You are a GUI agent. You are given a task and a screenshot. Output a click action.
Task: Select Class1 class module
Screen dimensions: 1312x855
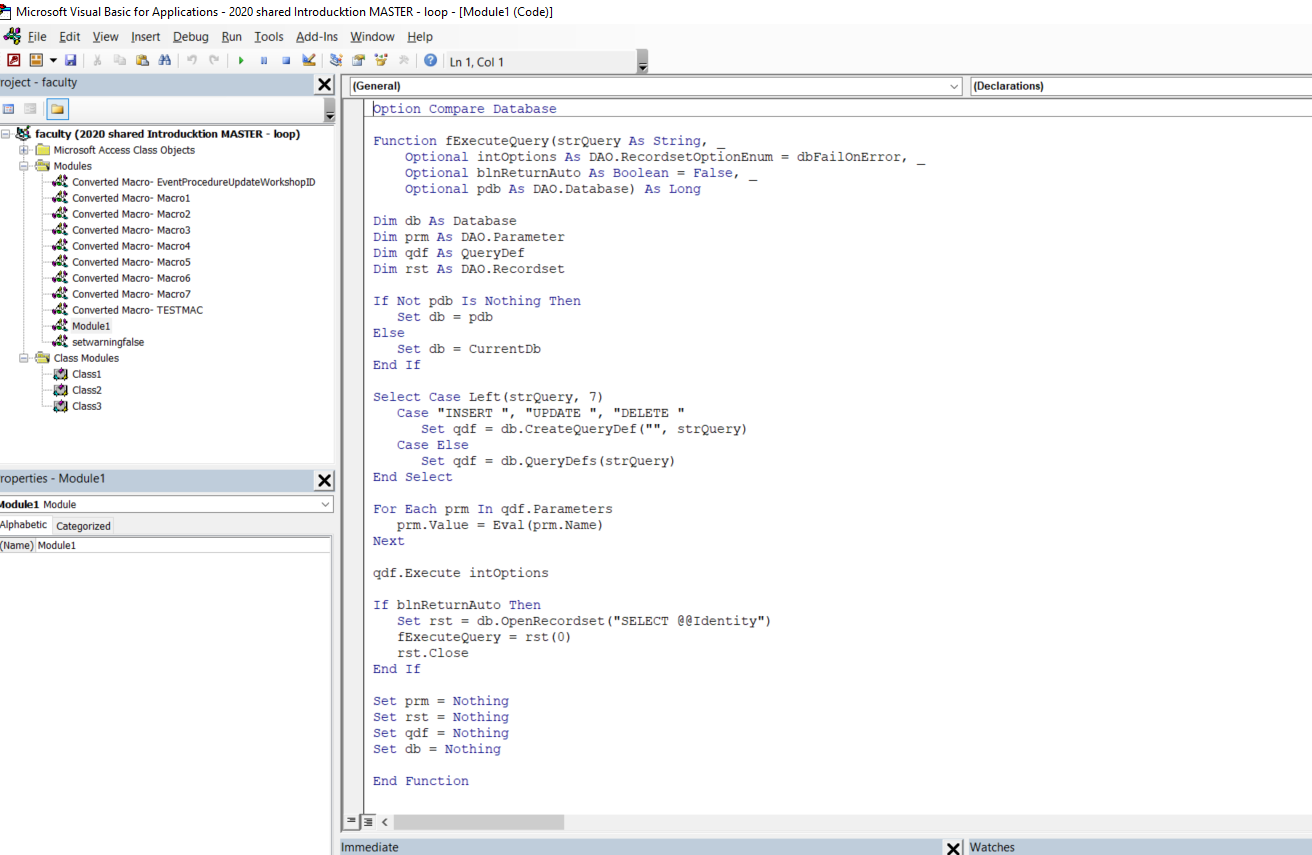(x=87, y=374)
